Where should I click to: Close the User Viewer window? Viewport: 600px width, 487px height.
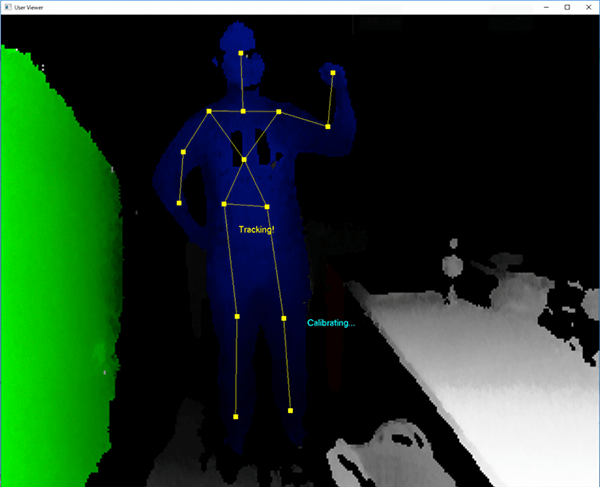click(589, 7)
